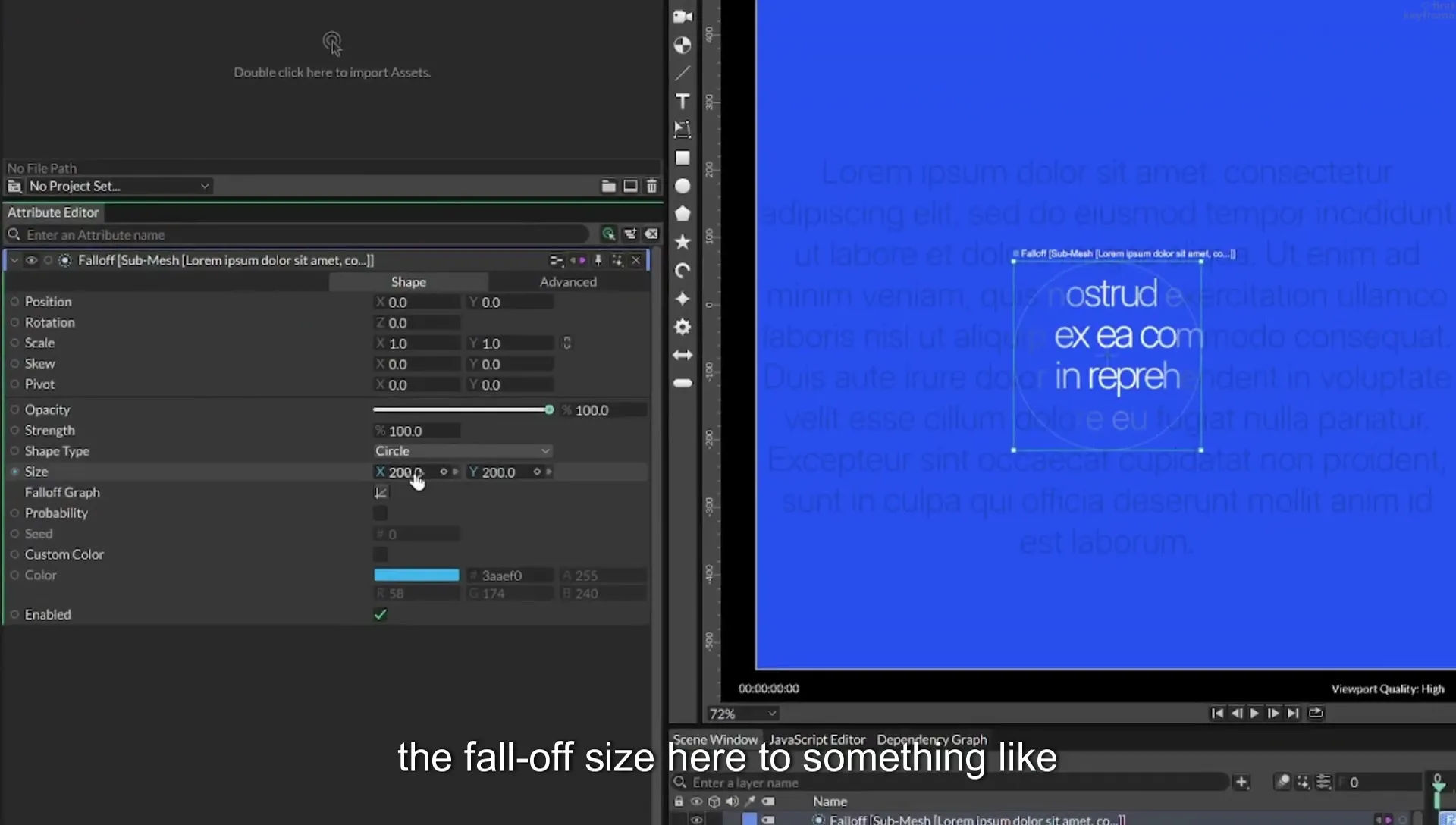Click the add layer plus button
Image resolution: width=1456 pixels, height=825 pixels.
point(1241,782)
